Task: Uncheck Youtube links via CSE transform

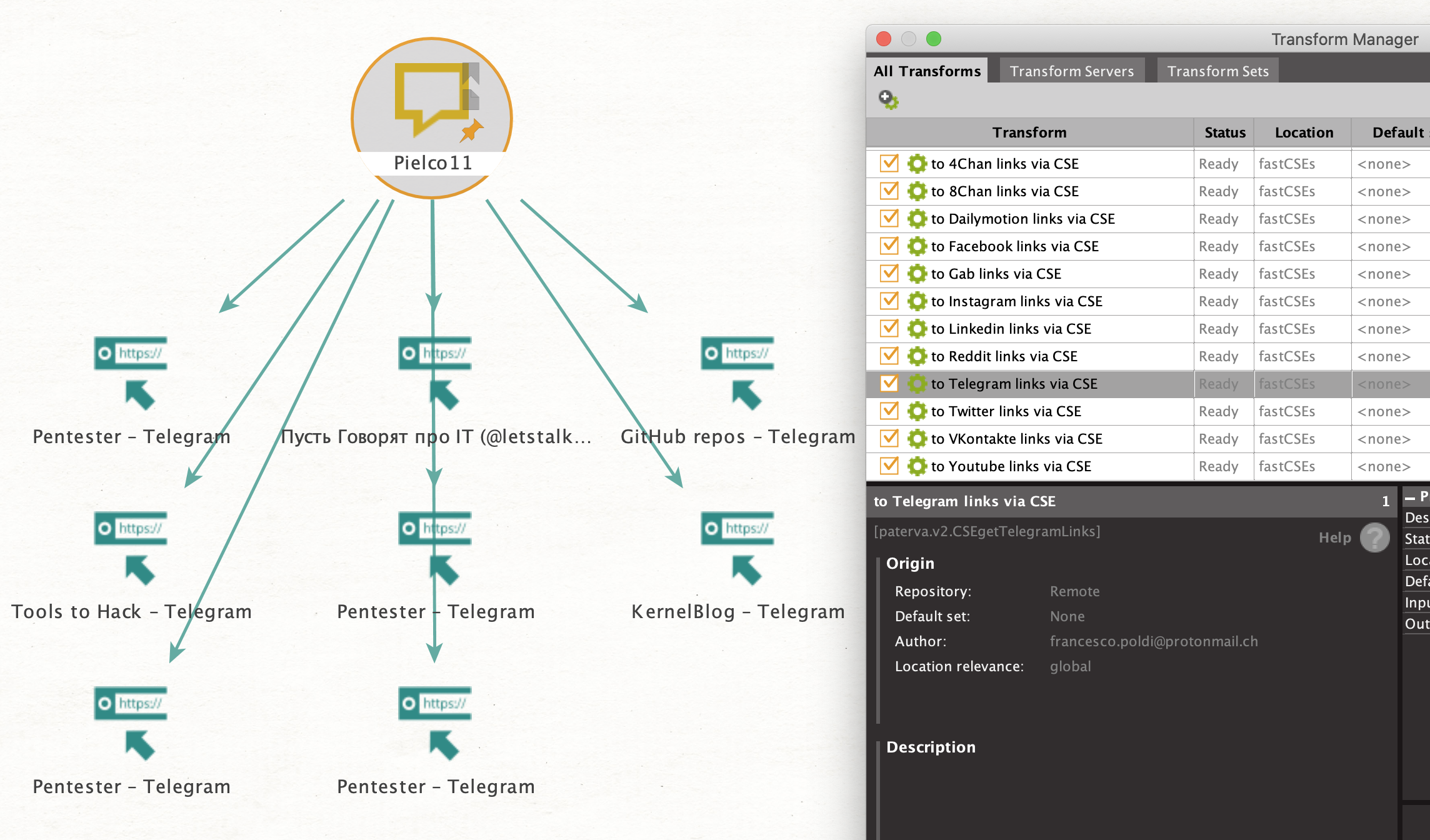Action: coord(889,466)
